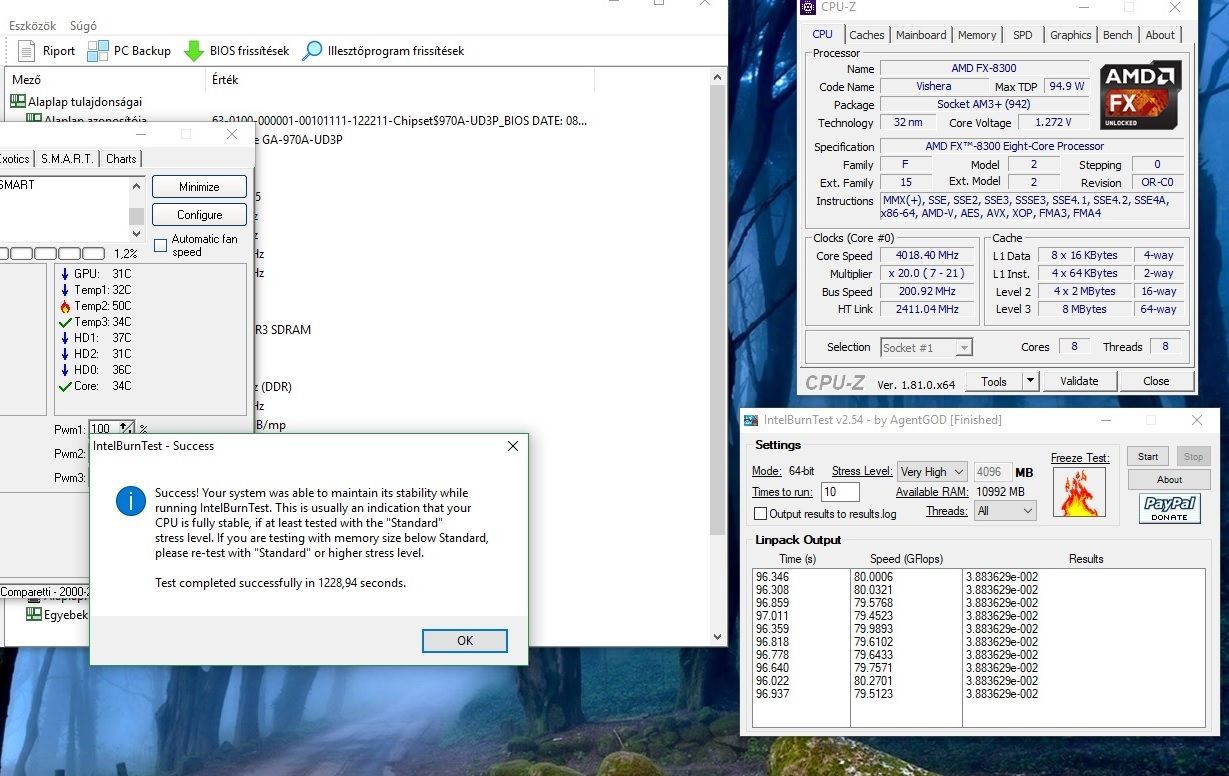Screen dimensions: 1229x776
Task: Click OK in the Success dialog
Action: point(465,640)
